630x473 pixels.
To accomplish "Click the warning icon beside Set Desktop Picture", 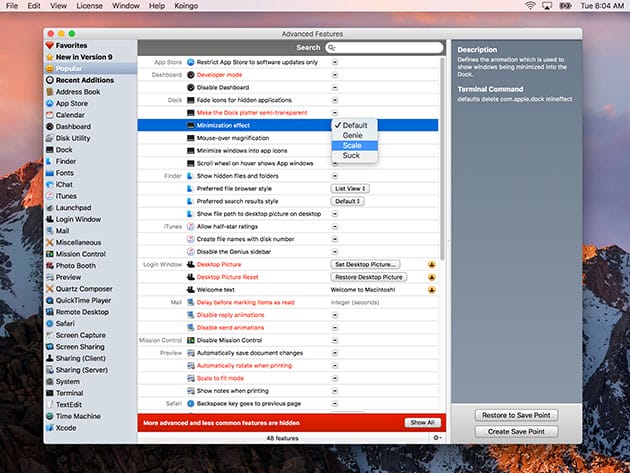I will 432,264.
